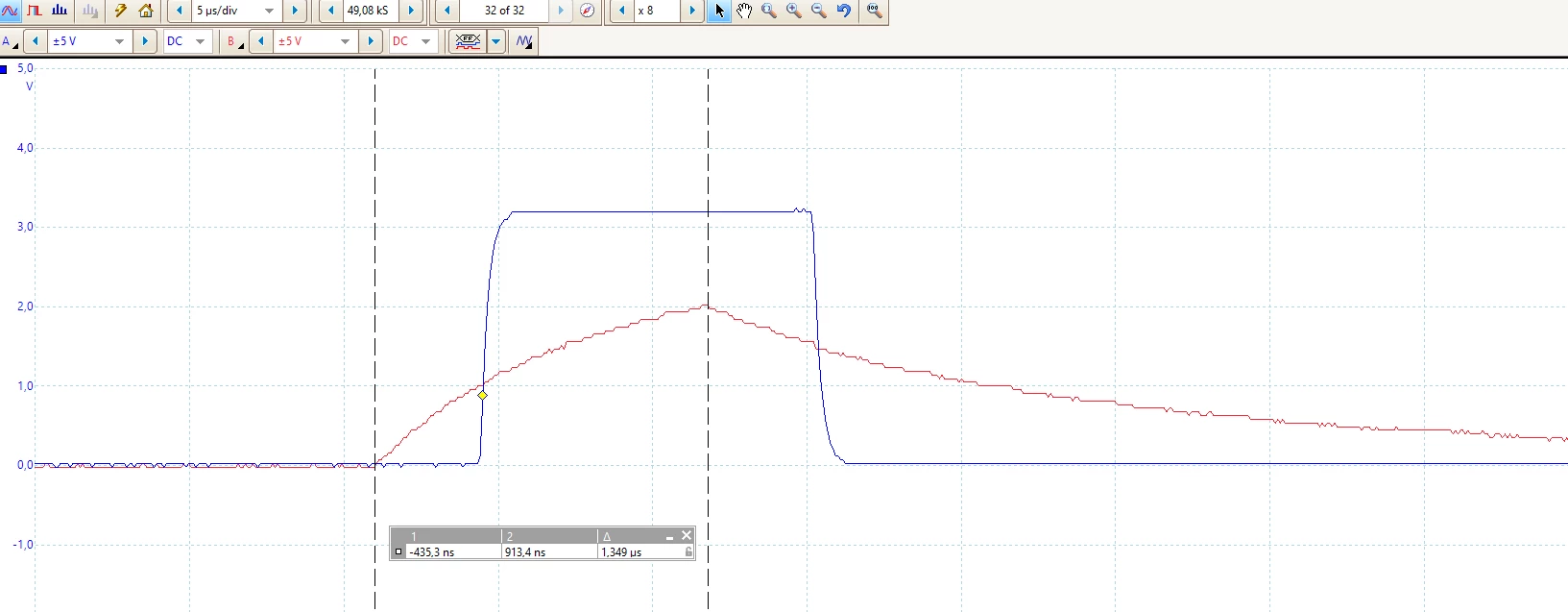Open Channel A options button
The width and height of the screenshot is (1568, 612).
point(11,41)
